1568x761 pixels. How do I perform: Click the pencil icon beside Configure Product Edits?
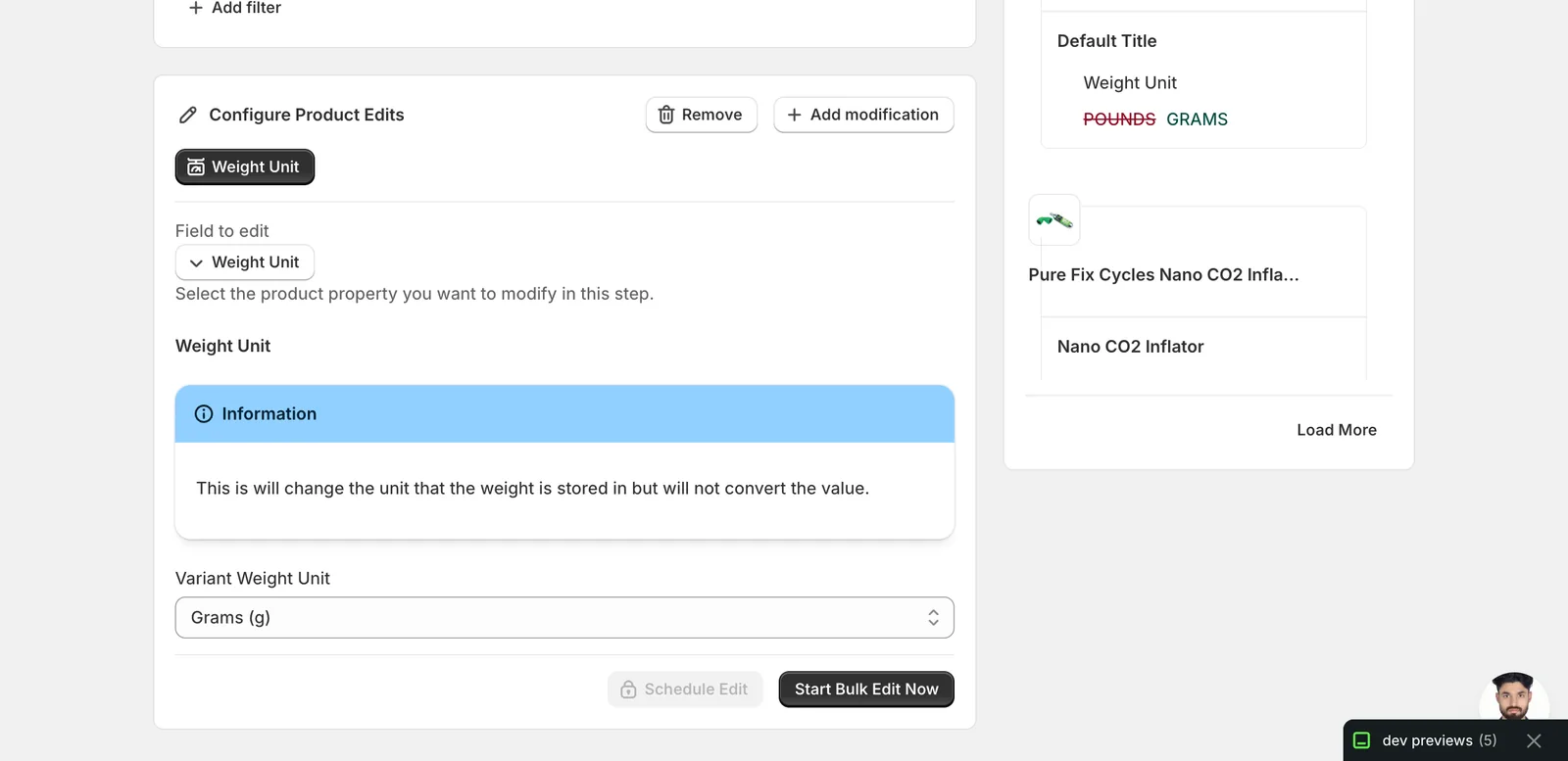click(188, 115)
